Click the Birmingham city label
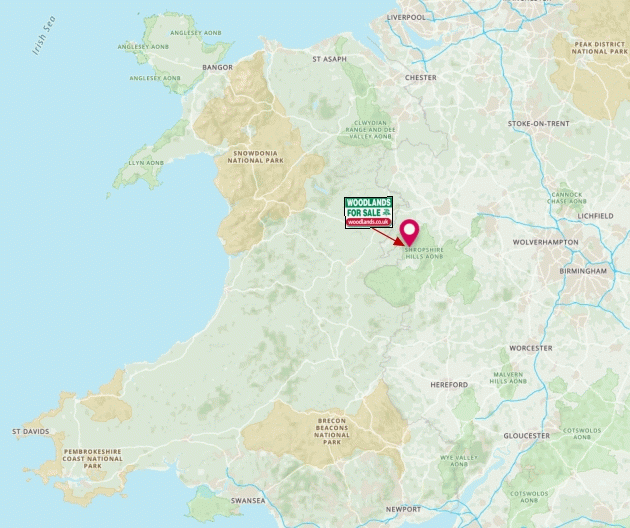This screenshot has height=528, width=630. [583, 271]
